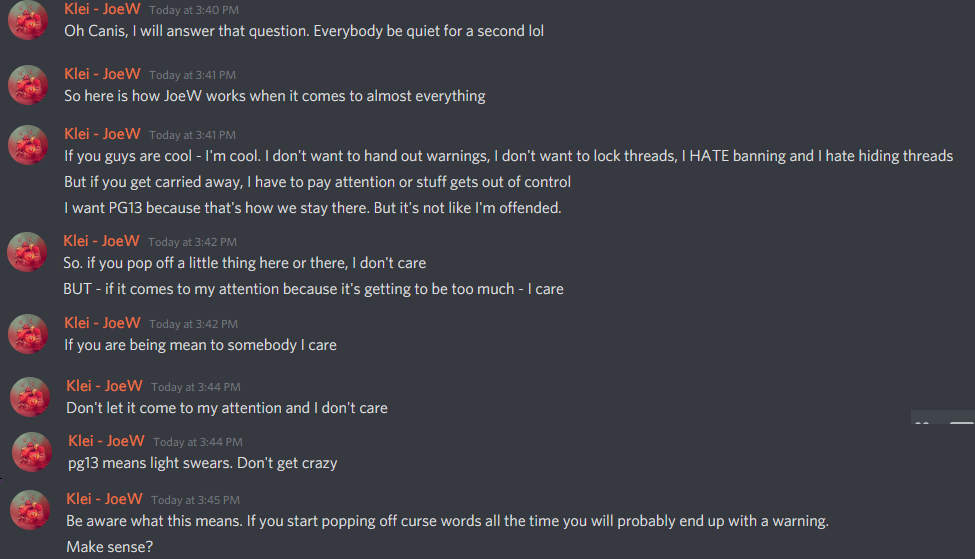The width and height of the screenshot is (975, 559).
Task: Click the "Today at 3:45 PM" timestamp
Action: click(195, 500)
